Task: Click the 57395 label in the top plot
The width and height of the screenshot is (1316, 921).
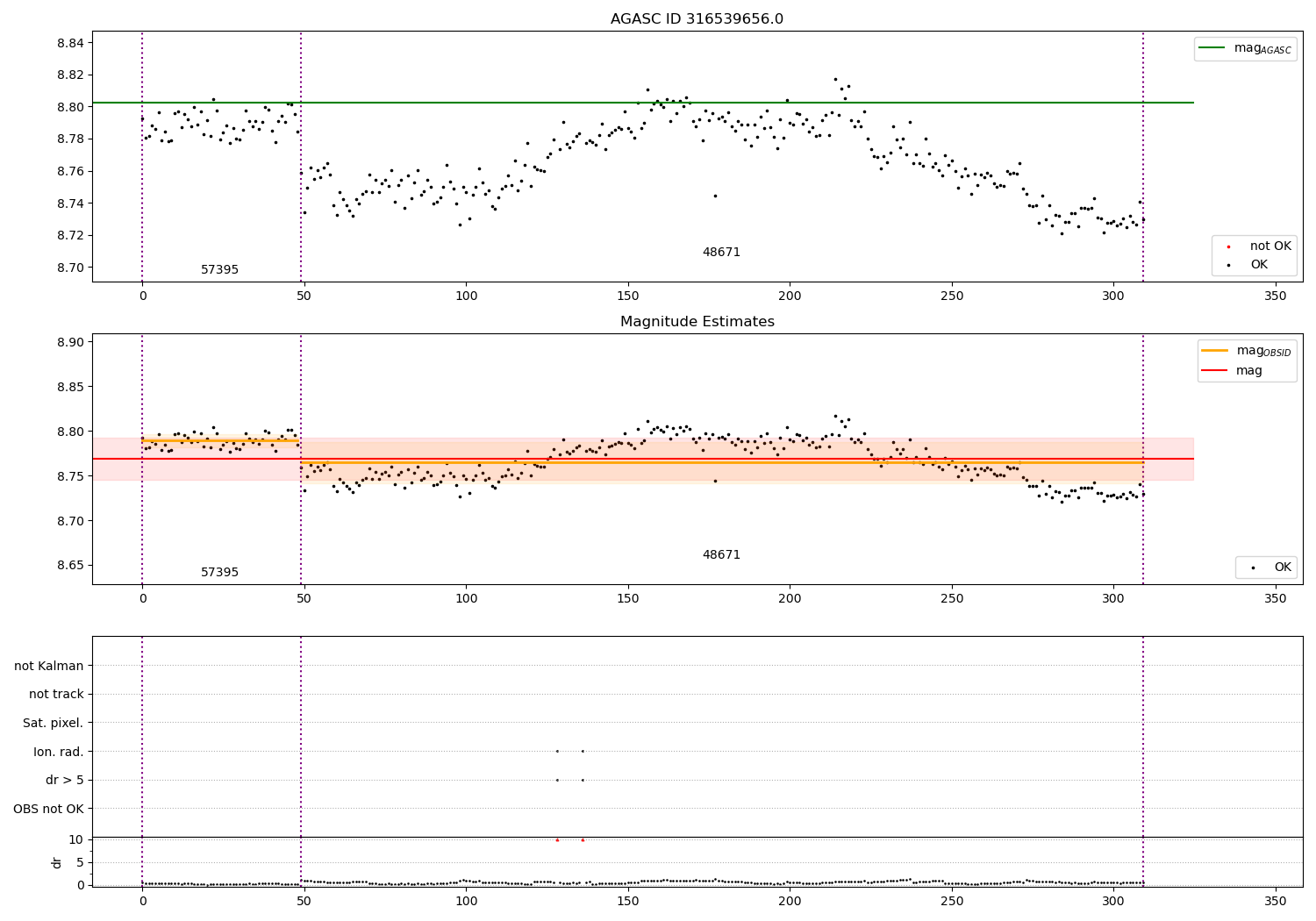Action: pyautogui.click(x=219, y=270)
